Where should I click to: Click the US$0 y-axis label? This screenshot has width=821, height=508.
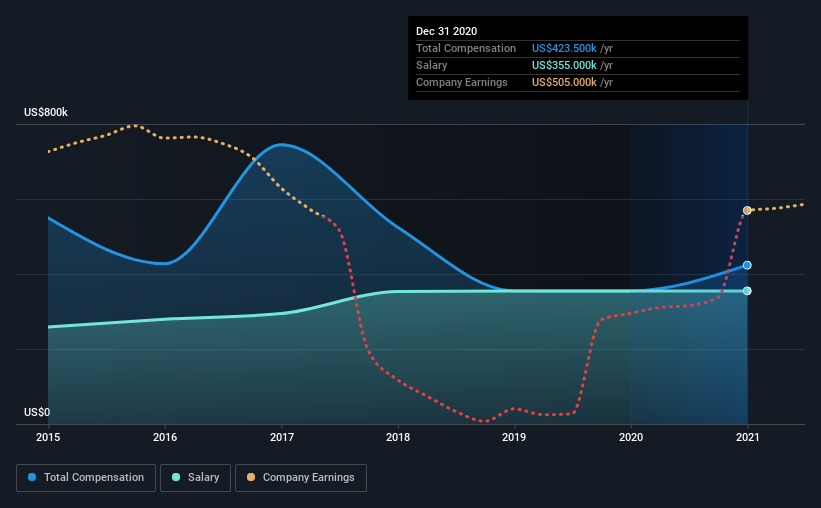(37, 413)
